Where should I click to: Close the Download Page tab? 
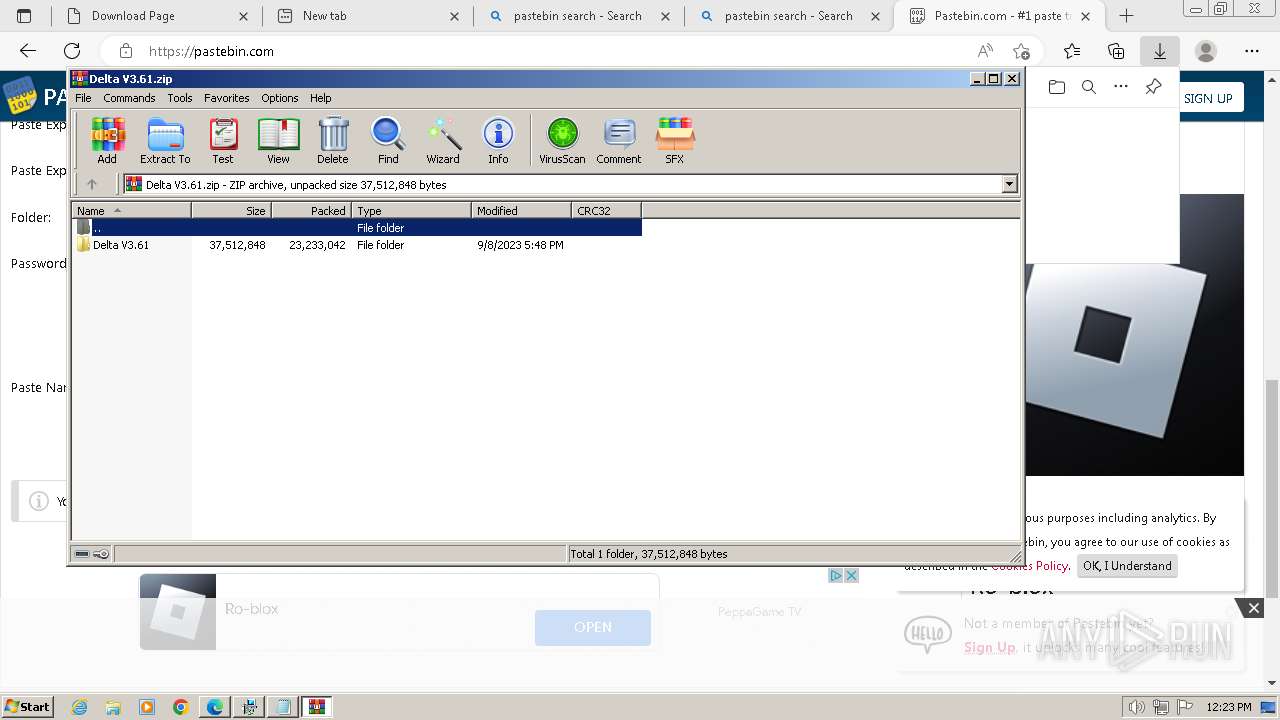[243, 16]
